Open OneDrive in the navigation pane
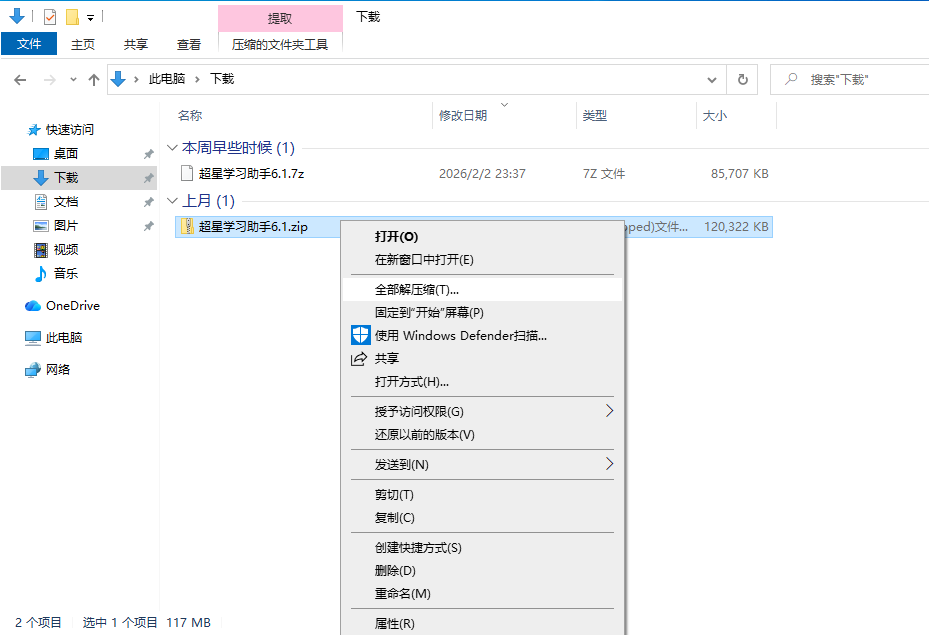The width and height of the screenshot is (929, 635). (x=72, y=306)
